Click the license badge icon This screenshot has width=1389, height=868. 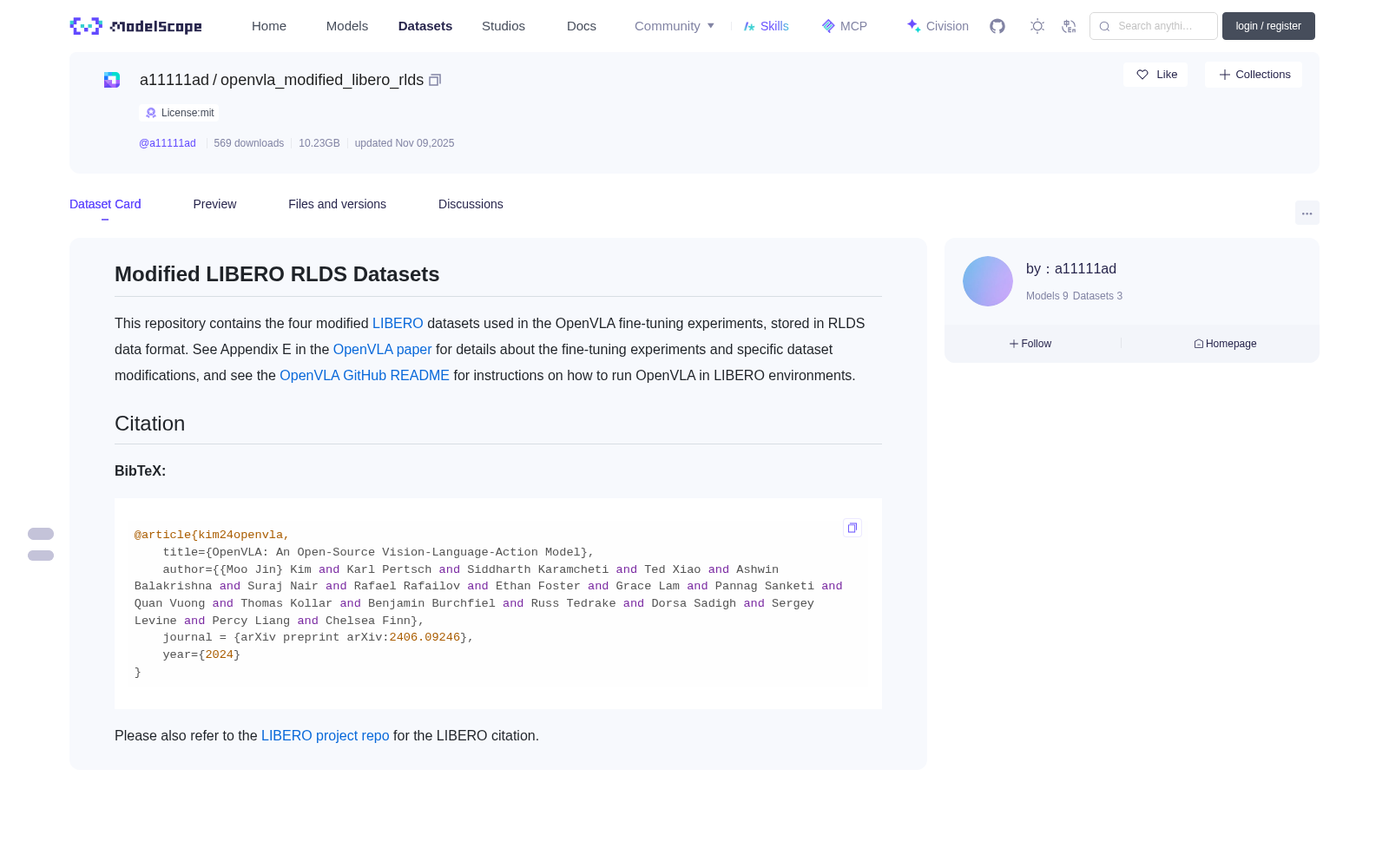click(151, 113)
